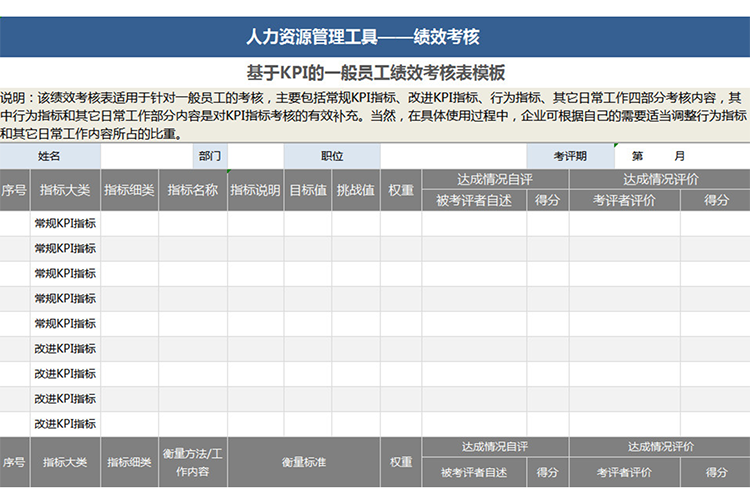The image size is (750, 501).
Task: Select the 衡量标准 header cell
Action: click(304, 462)
